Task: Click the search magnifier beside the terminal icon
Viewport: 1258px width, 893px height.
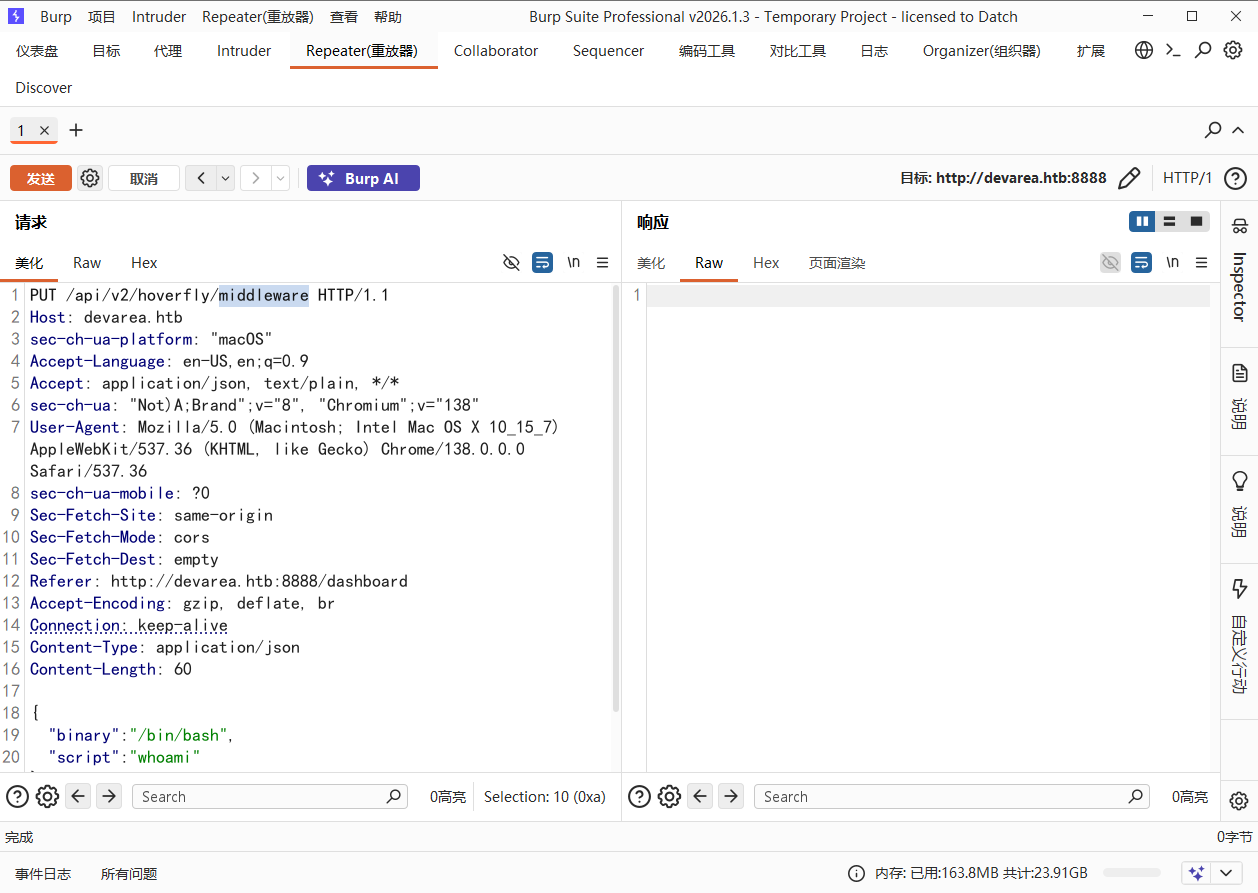Action: tap(1204, 50)
